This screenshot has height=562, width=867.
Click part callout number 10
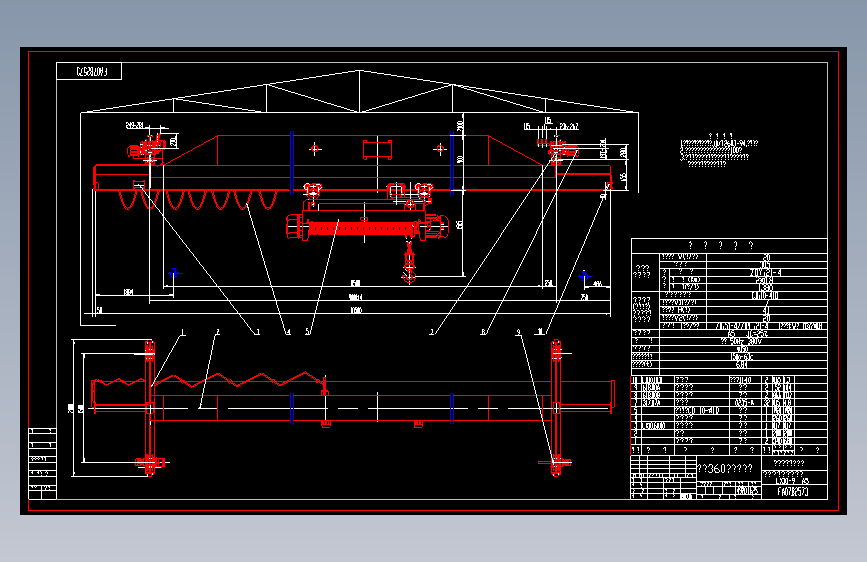(540, 332)
